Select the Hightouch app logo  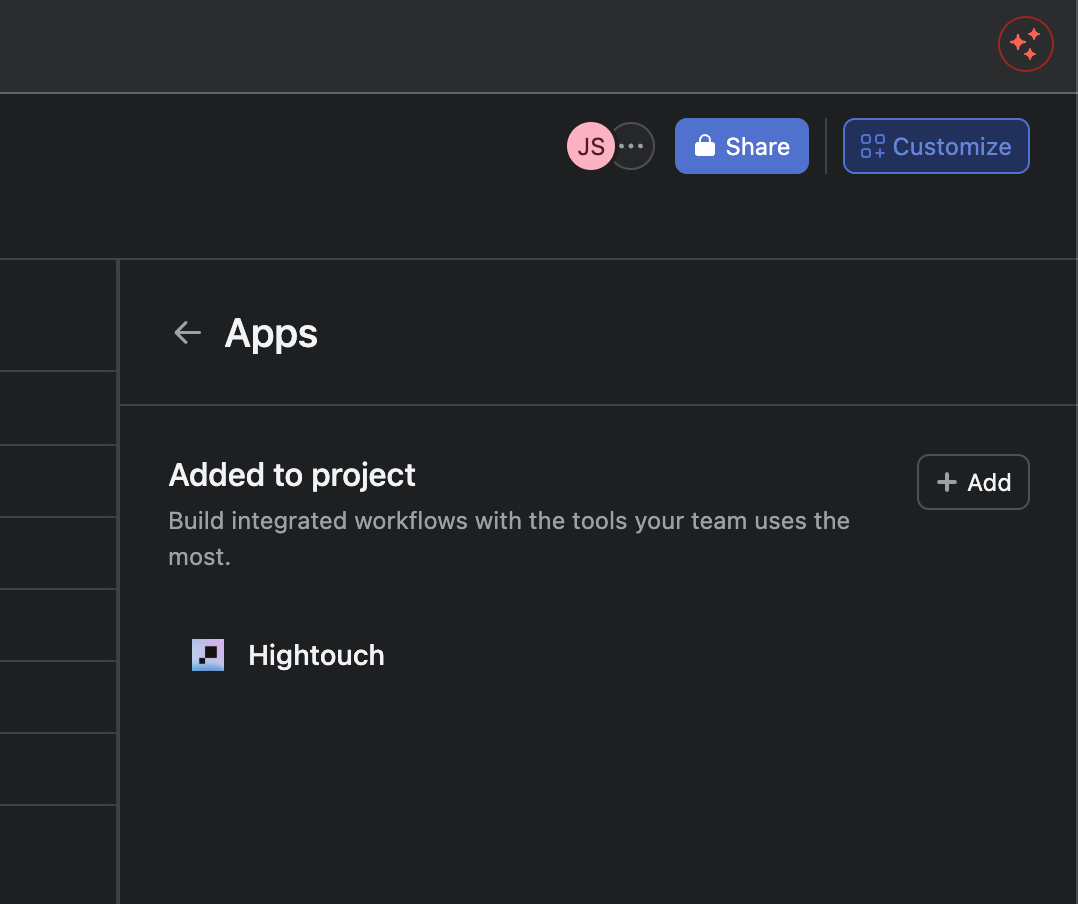click(208, 655)
